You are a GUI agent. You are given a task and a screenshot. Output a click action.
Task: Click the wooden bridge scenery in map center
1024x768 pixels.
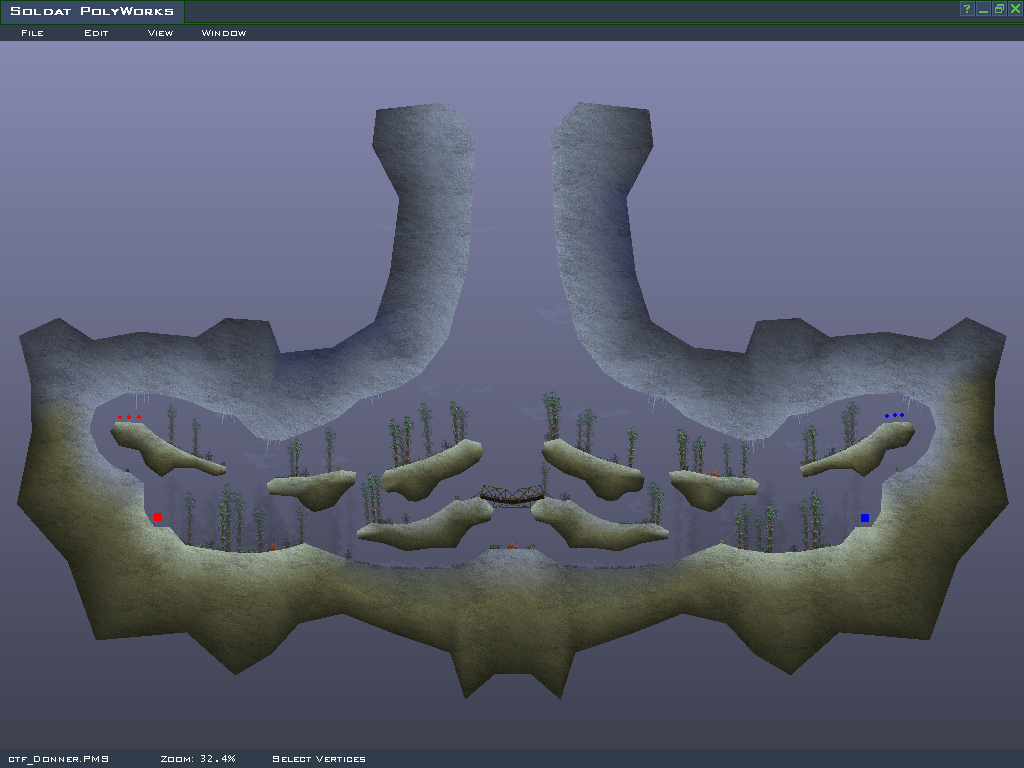[x=512, y=494]
